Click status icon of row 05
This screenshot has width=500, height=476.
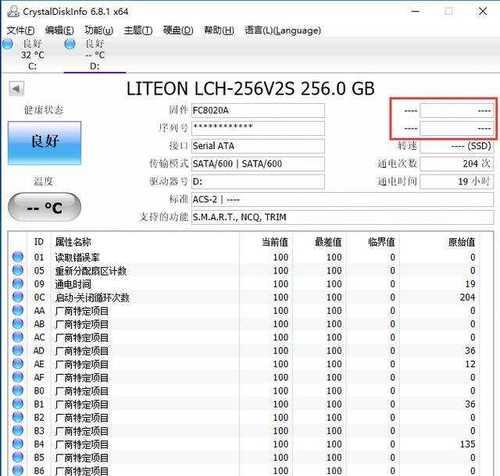click(18, 270)
